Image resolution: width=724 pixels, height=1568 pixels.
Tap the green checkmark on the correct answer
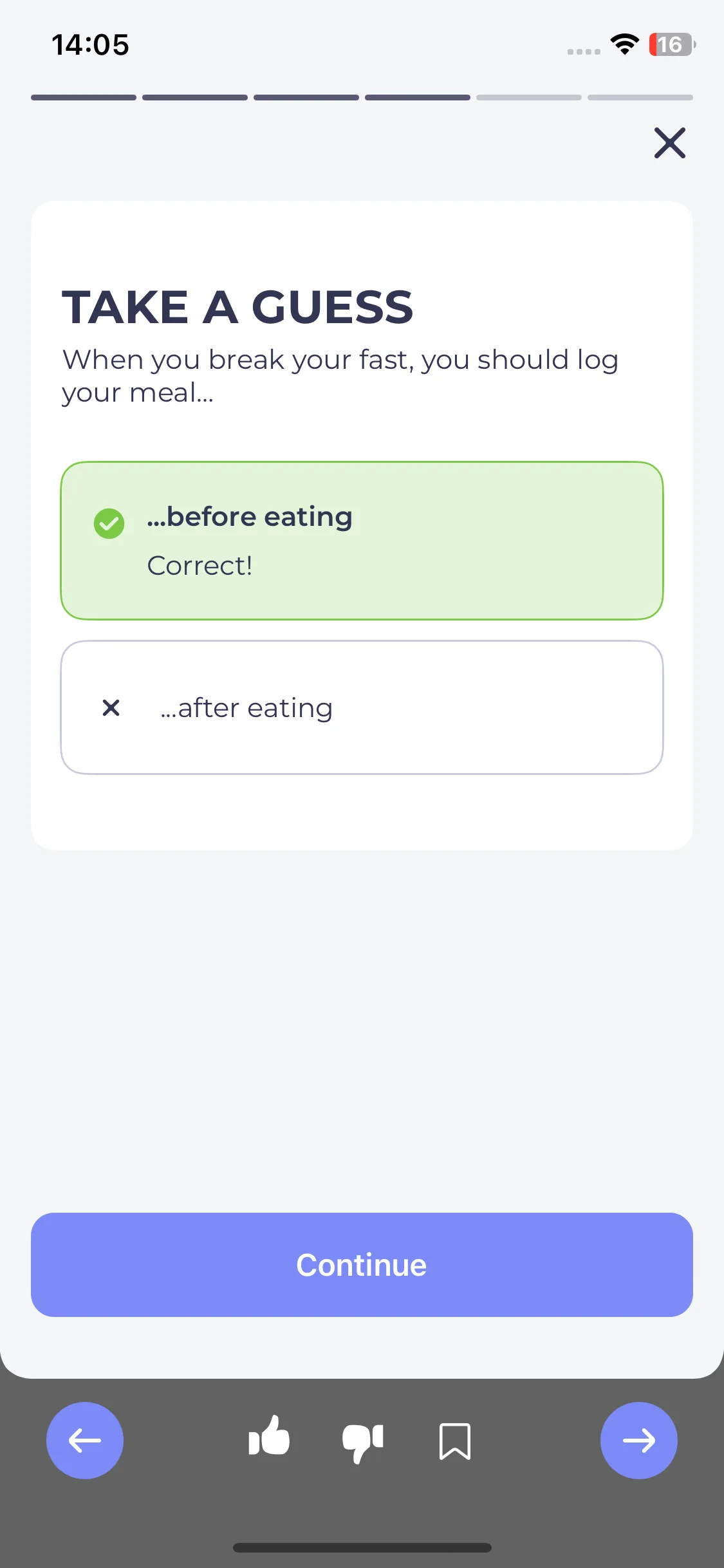point(109,523)
